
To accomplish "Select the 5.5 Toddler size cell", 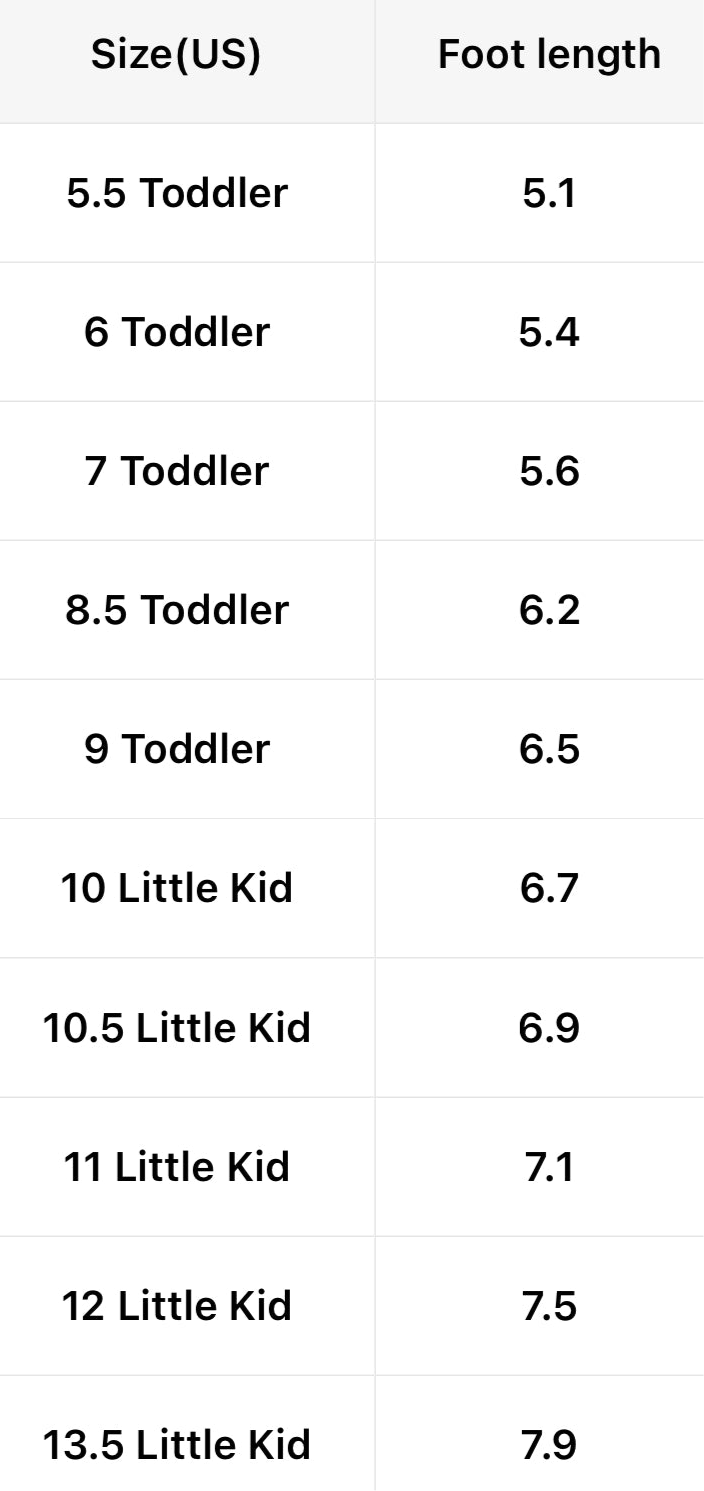I will click(x=177, y=193).
